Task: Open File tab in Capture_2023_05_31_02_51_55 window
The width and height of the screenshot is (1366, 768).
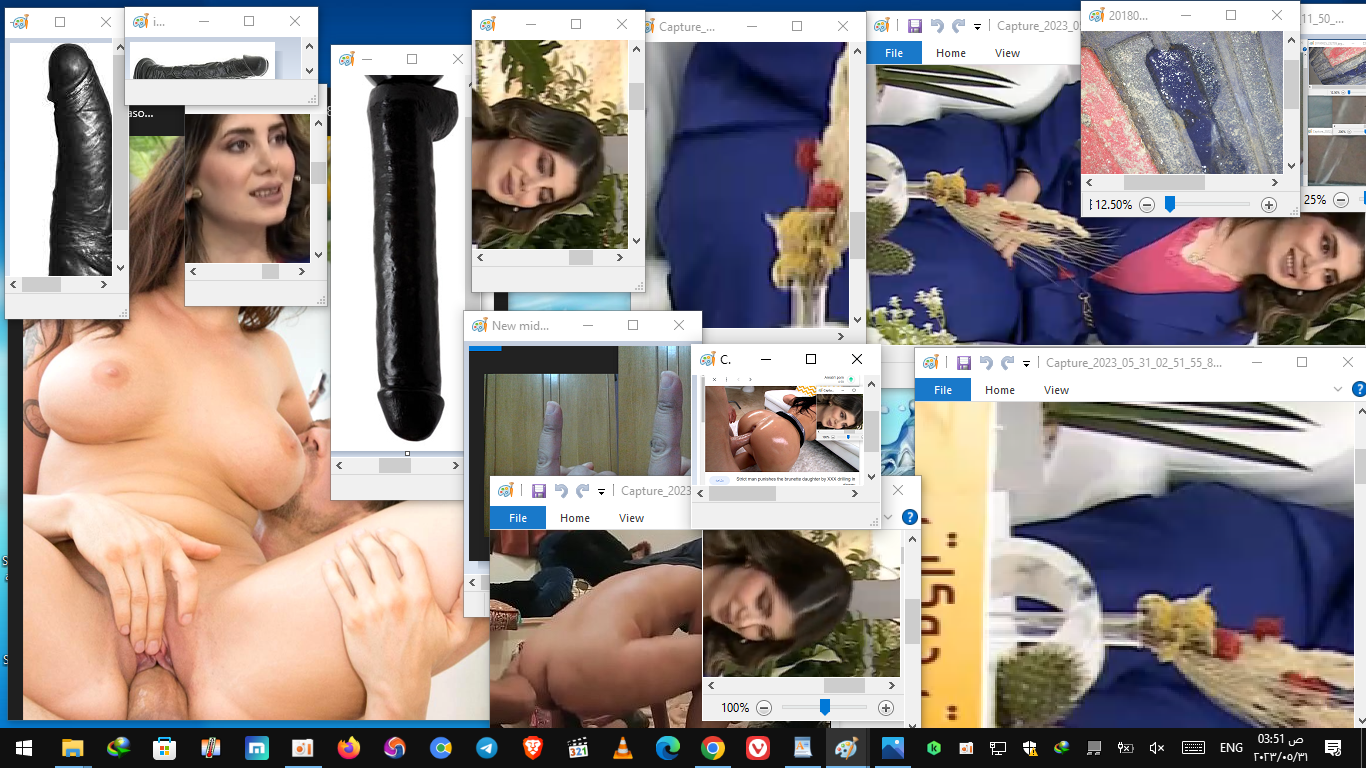Action: point(942,390)
